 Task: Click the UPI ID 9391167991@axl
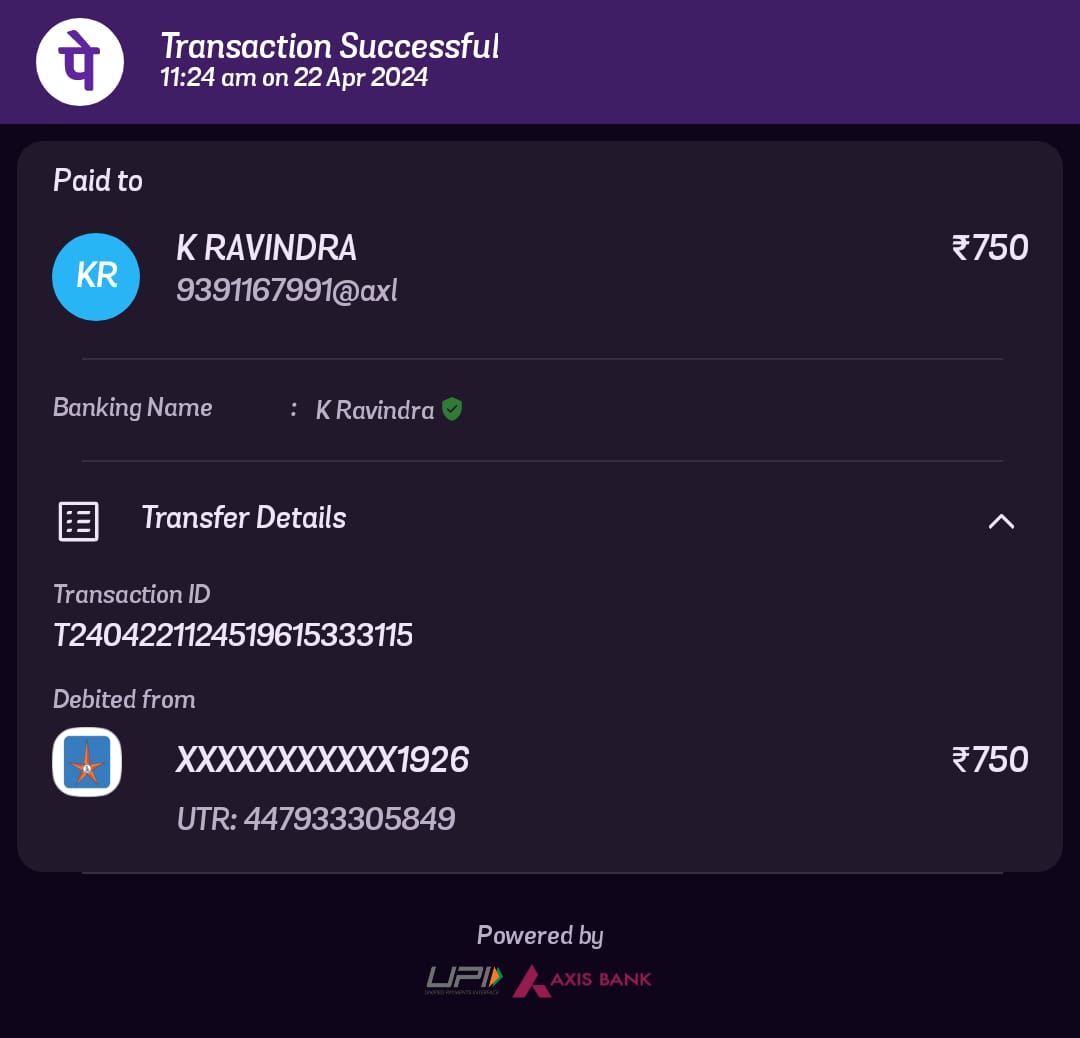(287, 291)
